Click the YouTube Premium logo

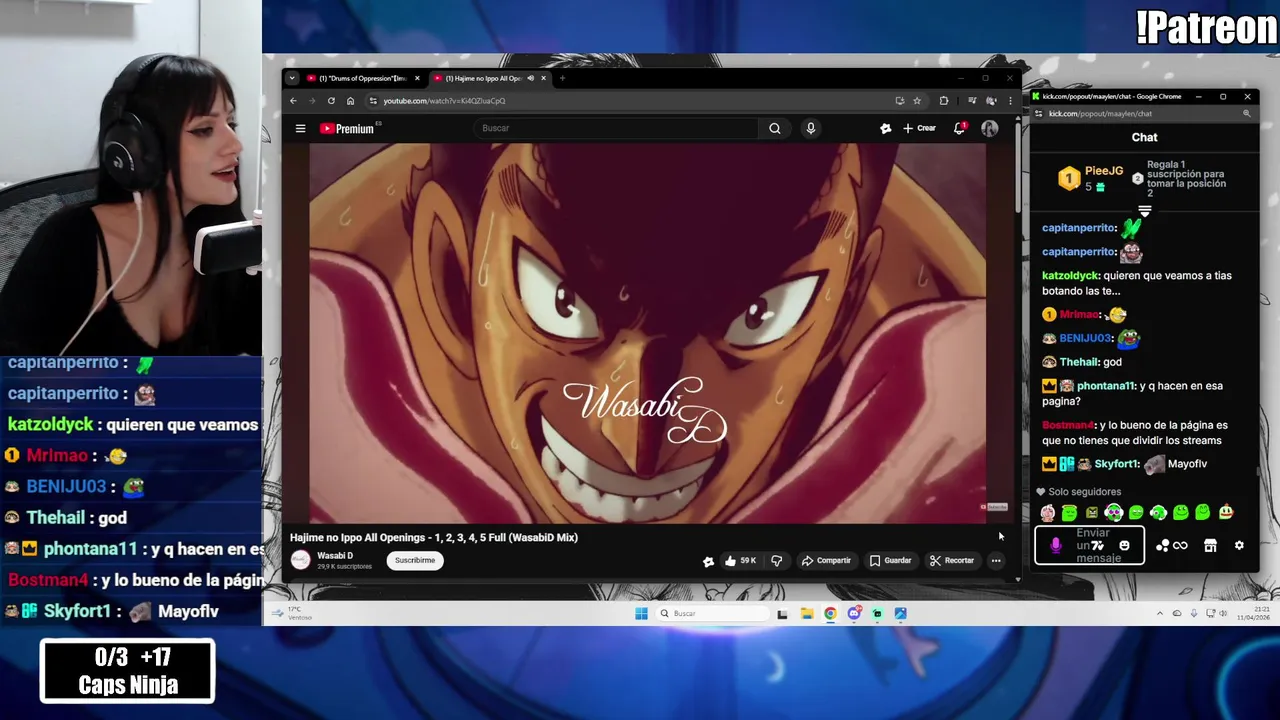[x=347, y=128]
